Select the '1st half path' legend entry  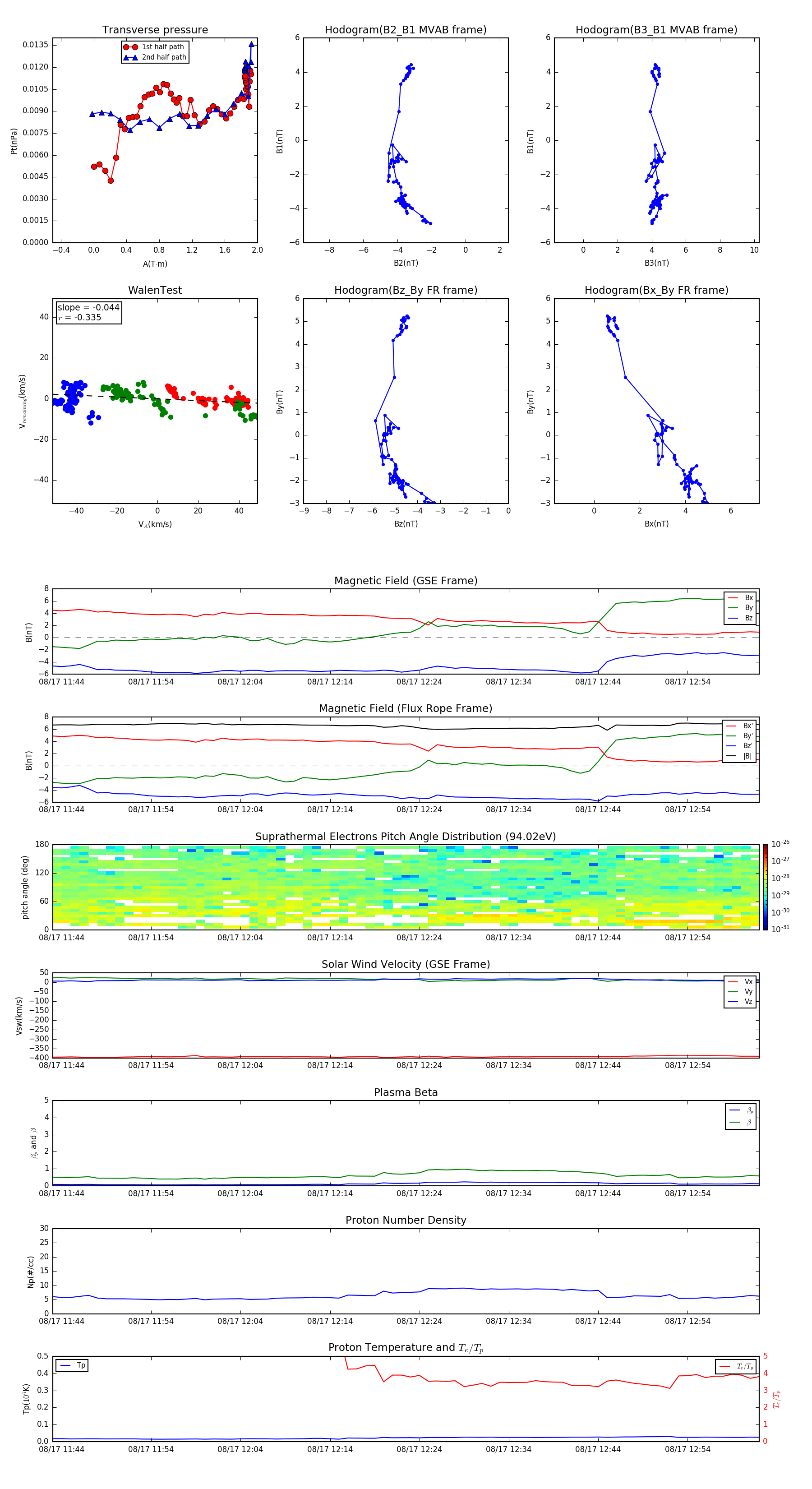[155, 47]
